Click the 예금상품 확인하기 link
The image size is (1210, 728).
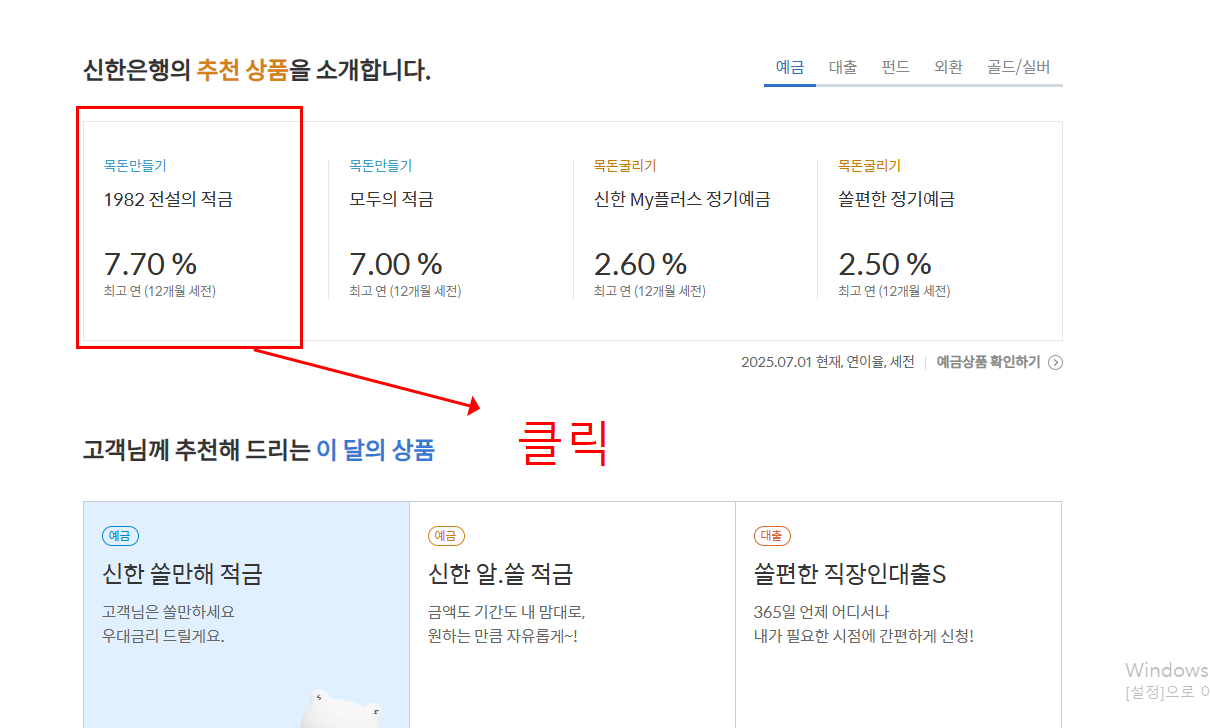(988, 362)
